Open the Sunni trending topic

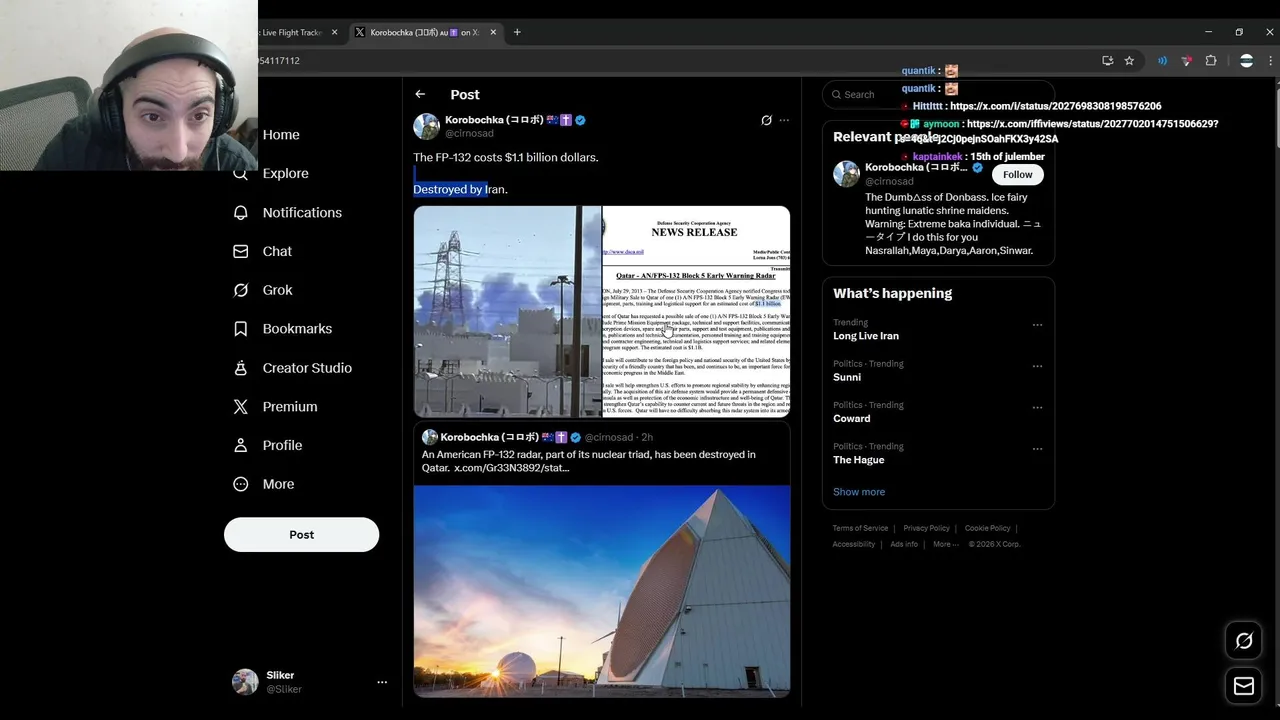pos(847,377)
